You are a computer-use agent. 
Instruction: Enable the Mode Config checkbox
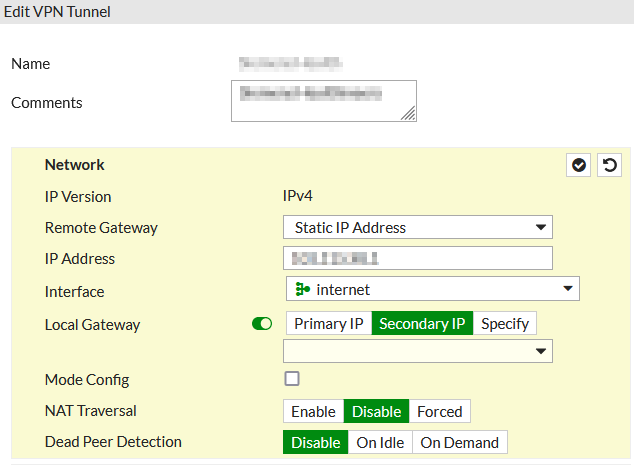point(292,379)
